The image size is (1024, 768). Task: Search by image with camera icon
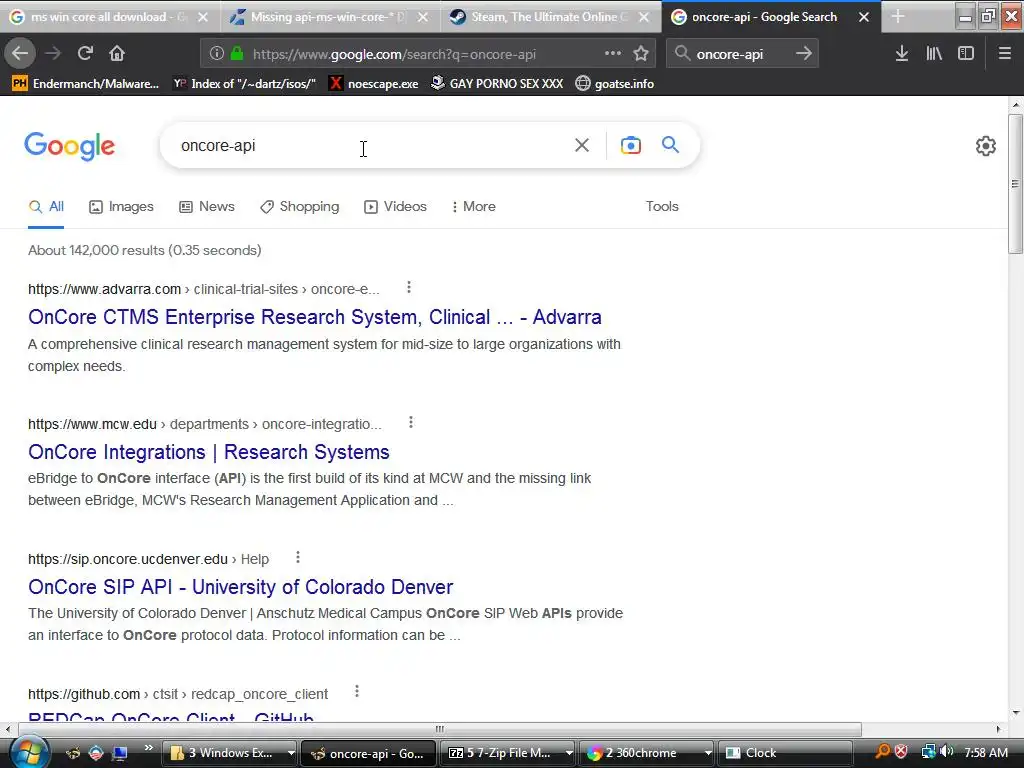point(631,145)
